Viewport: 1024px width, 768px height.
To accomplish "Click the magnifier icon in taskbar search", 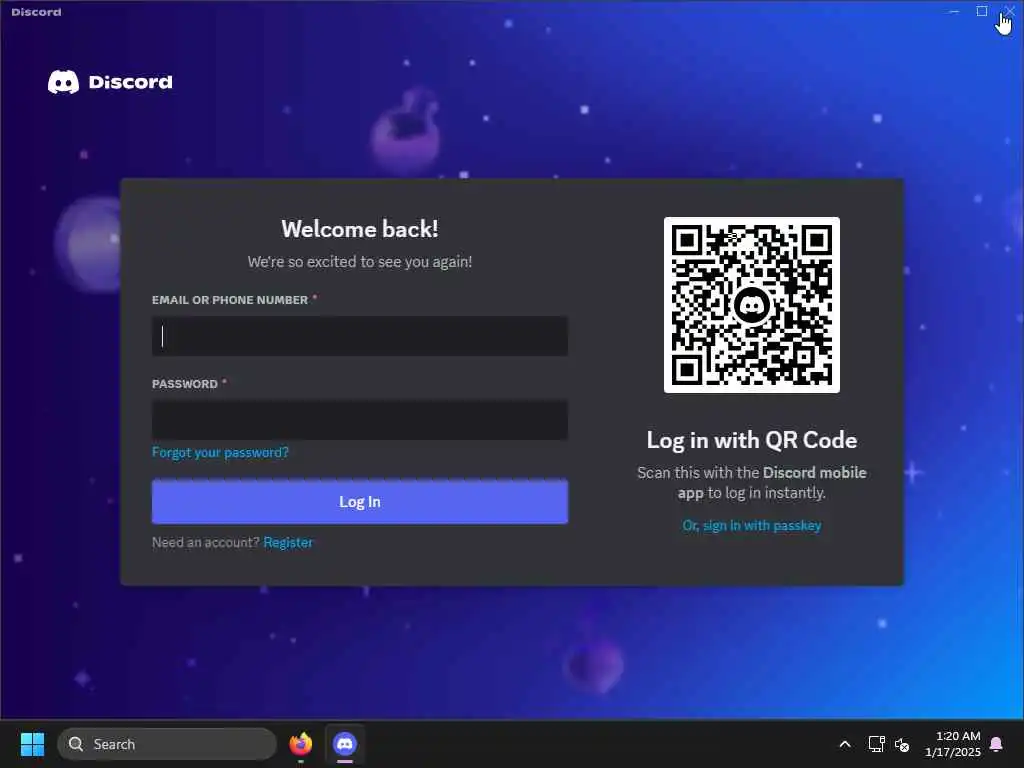I will coord(76,744).
